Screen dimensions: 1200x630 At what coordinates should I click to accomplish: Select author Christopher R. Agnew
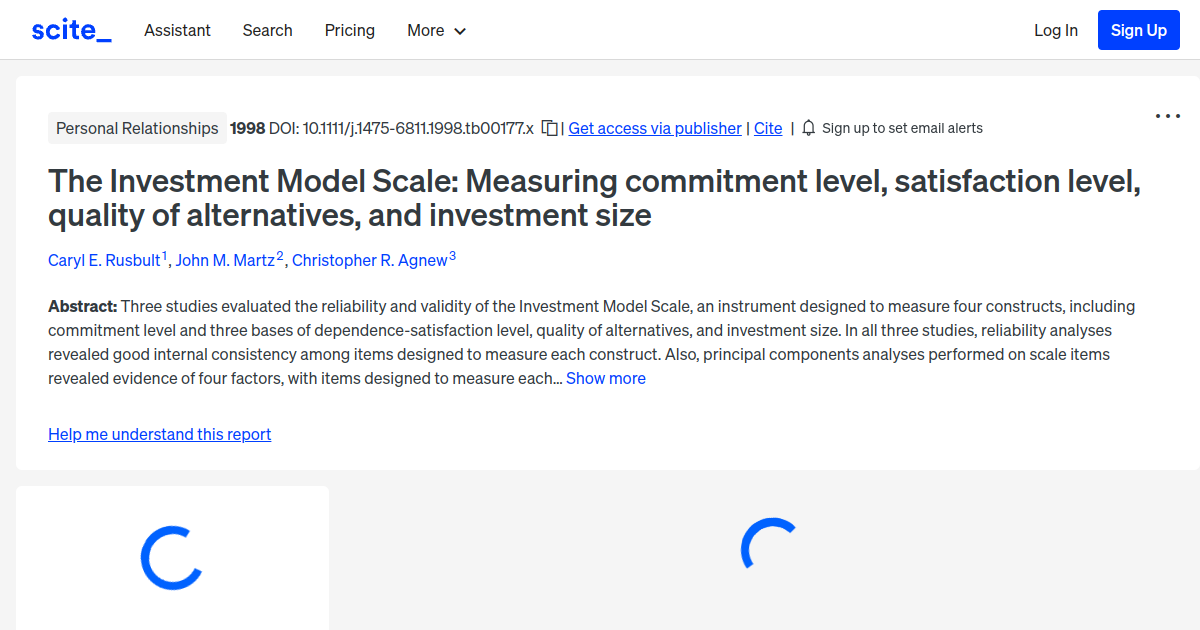click(370, 260)
